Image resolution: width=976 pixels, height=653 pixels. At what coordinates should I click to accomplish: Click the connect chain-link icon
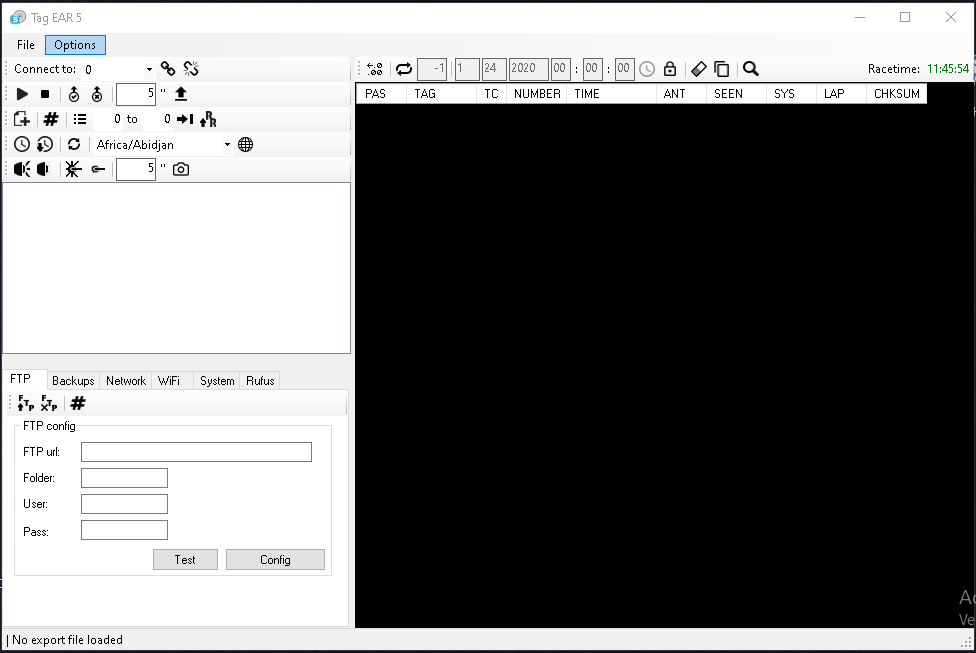(x=167, y=68)
